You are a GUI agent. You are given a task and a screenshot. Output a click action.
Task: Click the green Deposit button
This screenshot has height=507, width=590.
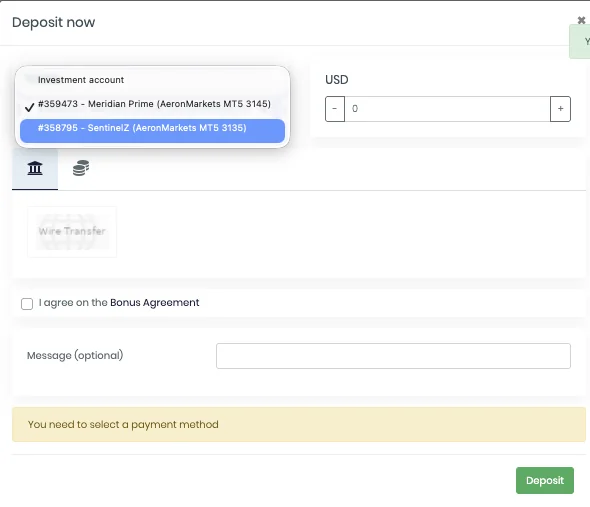coord(544,480)
